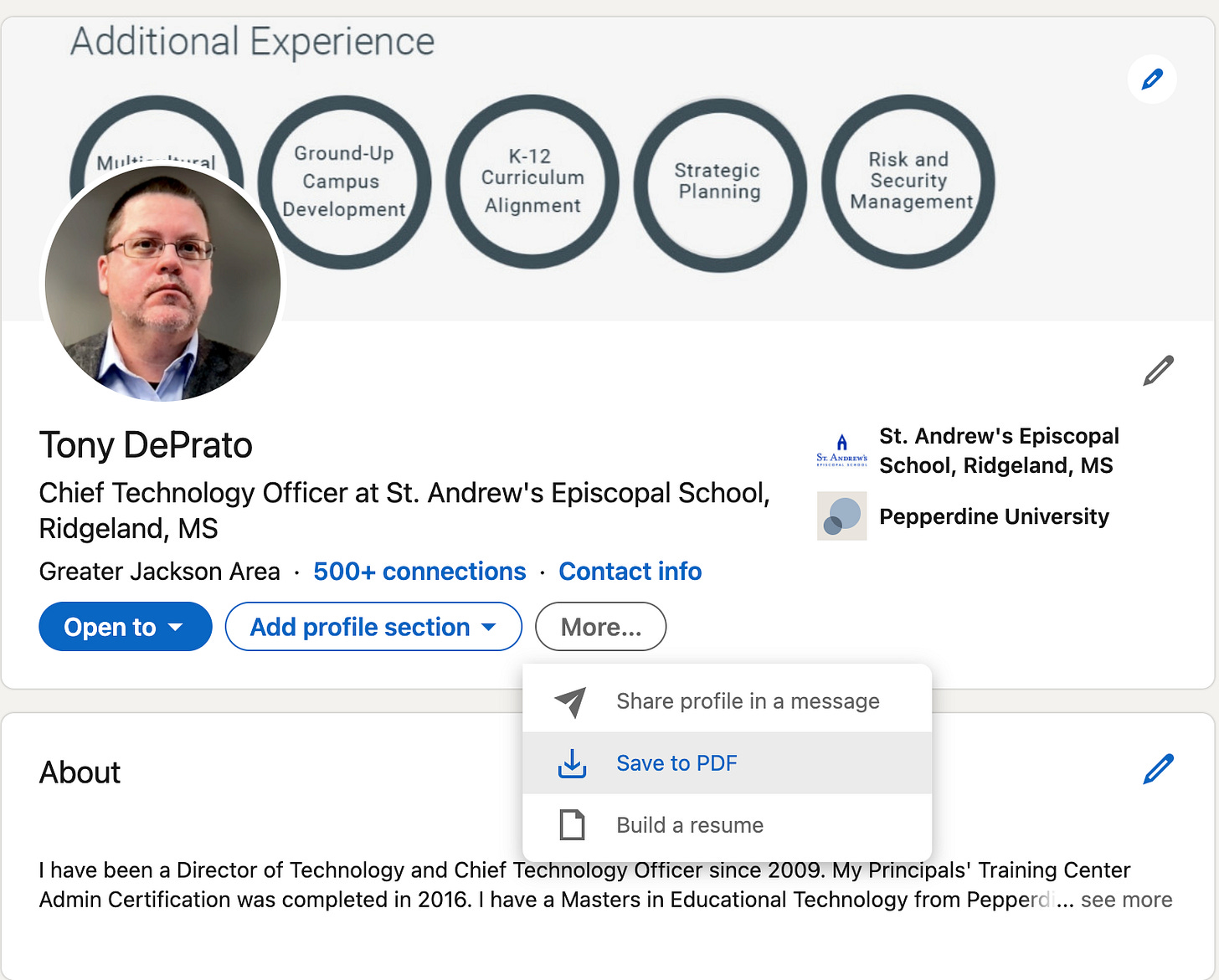Click the Ground-Up Campus Development circle
The height and width of the screenshot is (980, 1219).
[344, 182]
